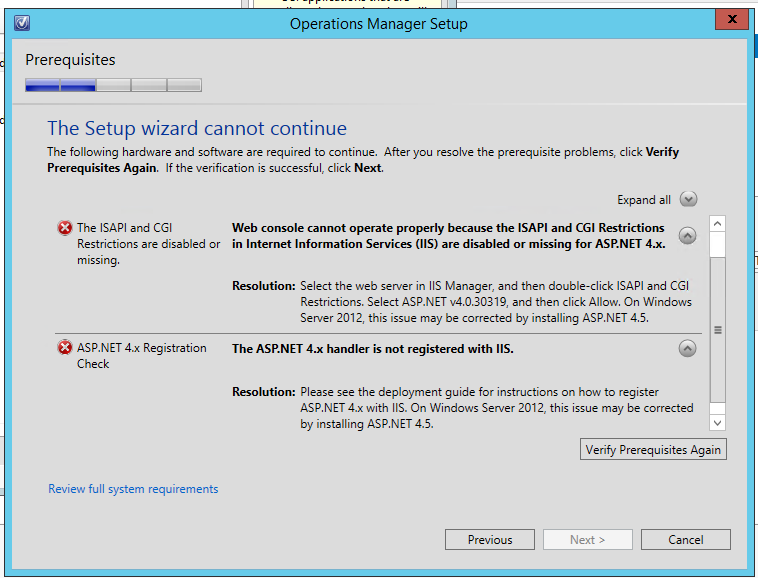Image resolution: width=758 pixels, height=578 pixels.
Task: Click the scrollbar up arrow in results list
Action: (717, 224)
